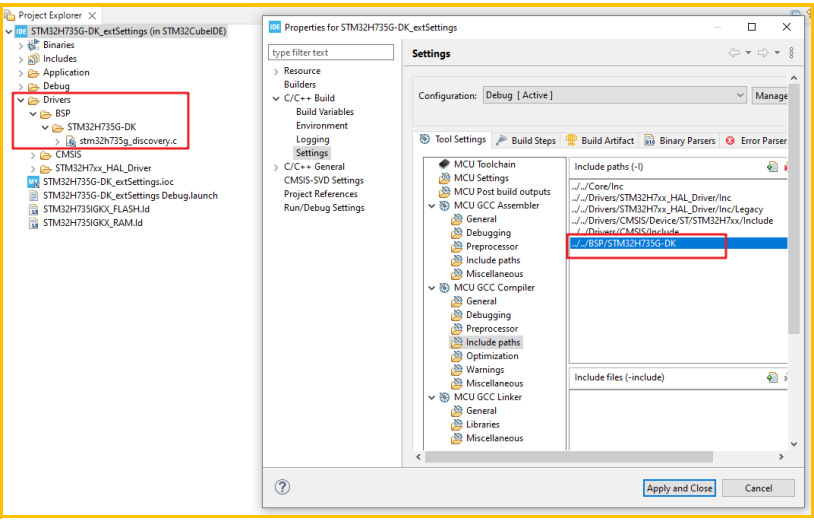Switch to Build Artifact tab

click(600, 141)
